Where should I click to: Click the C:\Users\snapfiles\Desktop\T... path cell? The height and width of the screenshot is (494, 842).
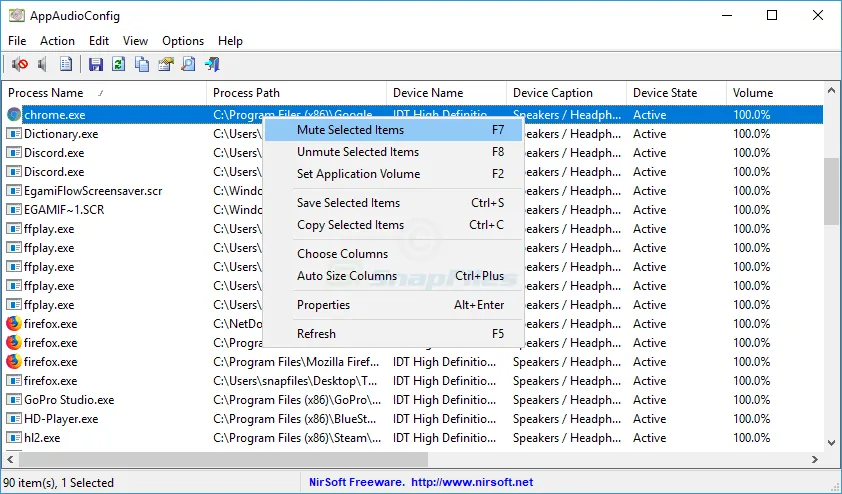295,381
